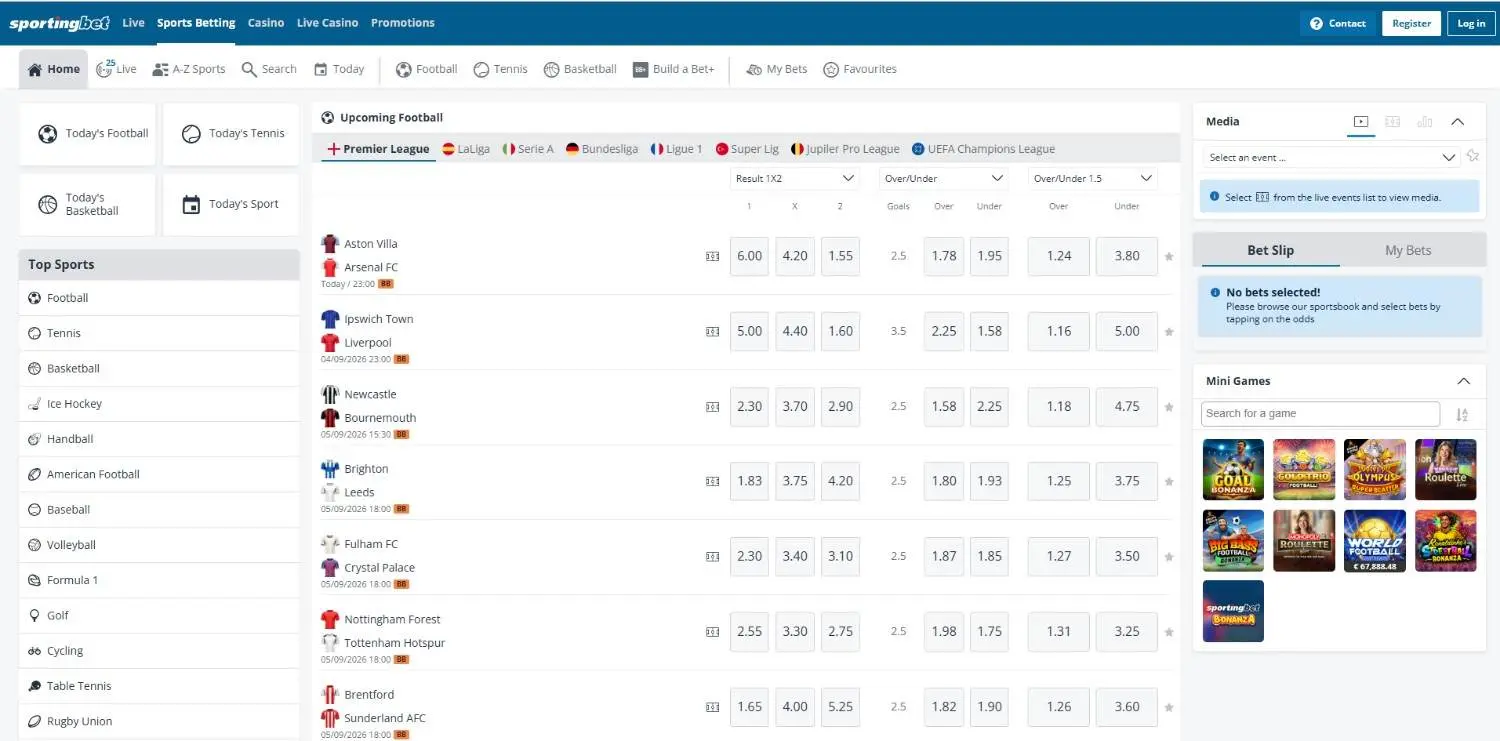Open the Over/Under market dropdown
The width and height of the screenshot is (1500, 741).
[944, 178]
